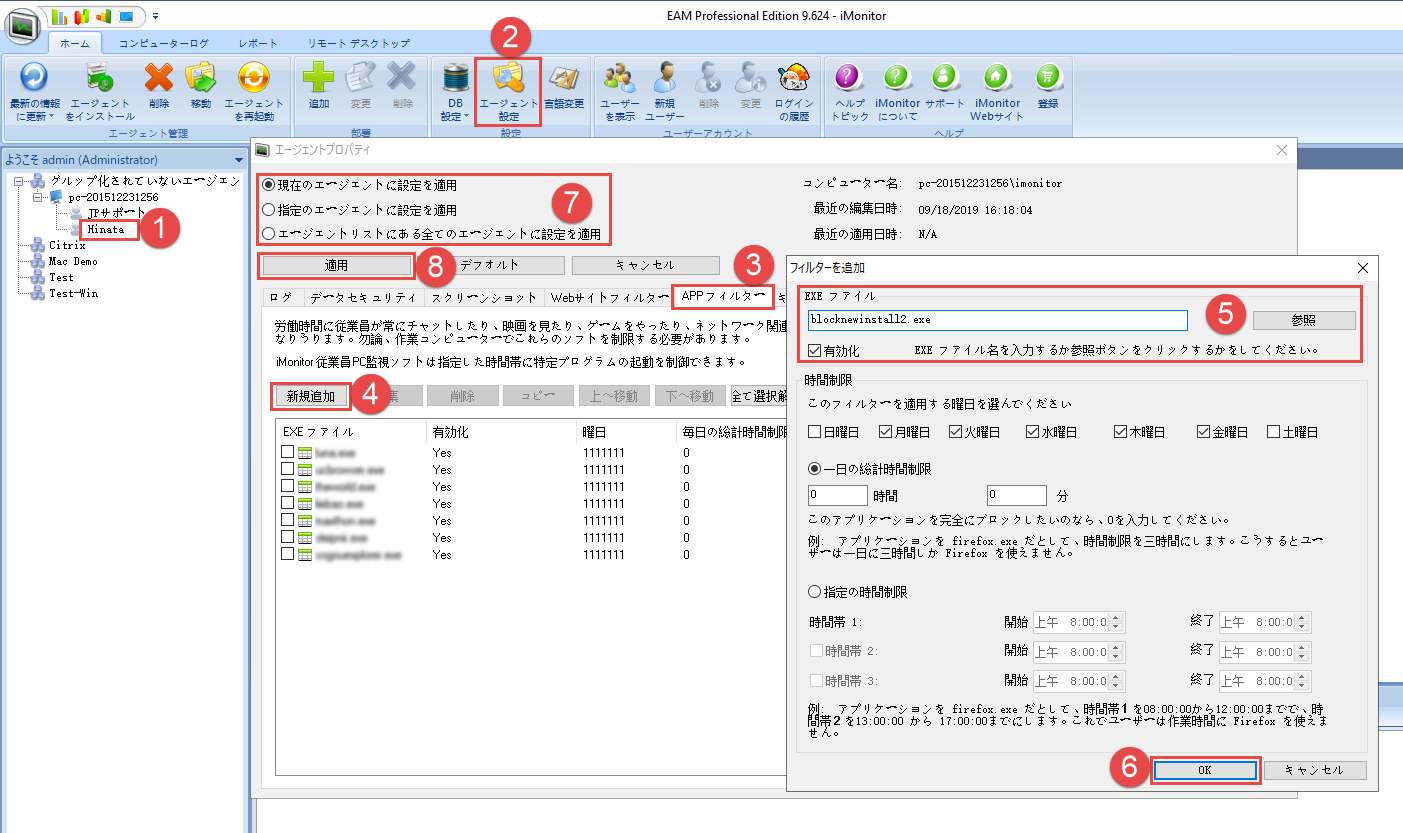Uncheck the 火曜日 checkbox
The image size is (1403, 833).
tap(956, 432)
